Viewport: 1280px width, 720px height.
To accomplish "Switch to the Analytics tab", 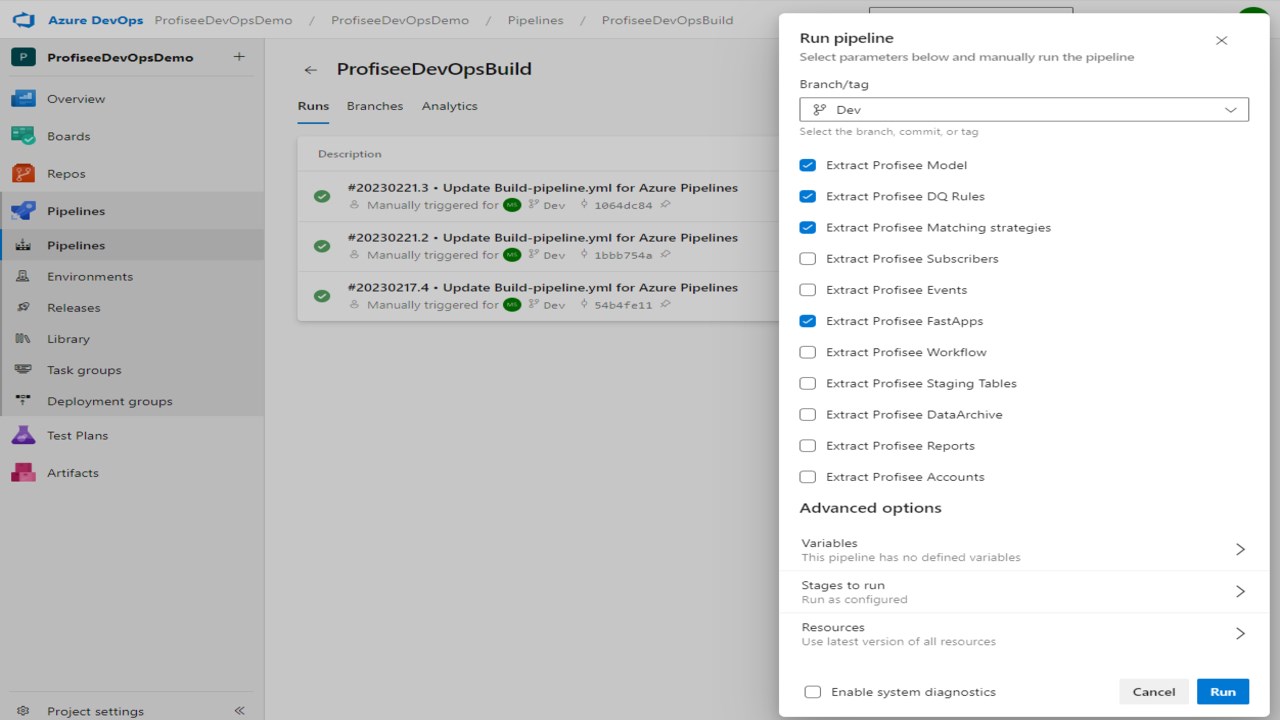I will [449, 106].
